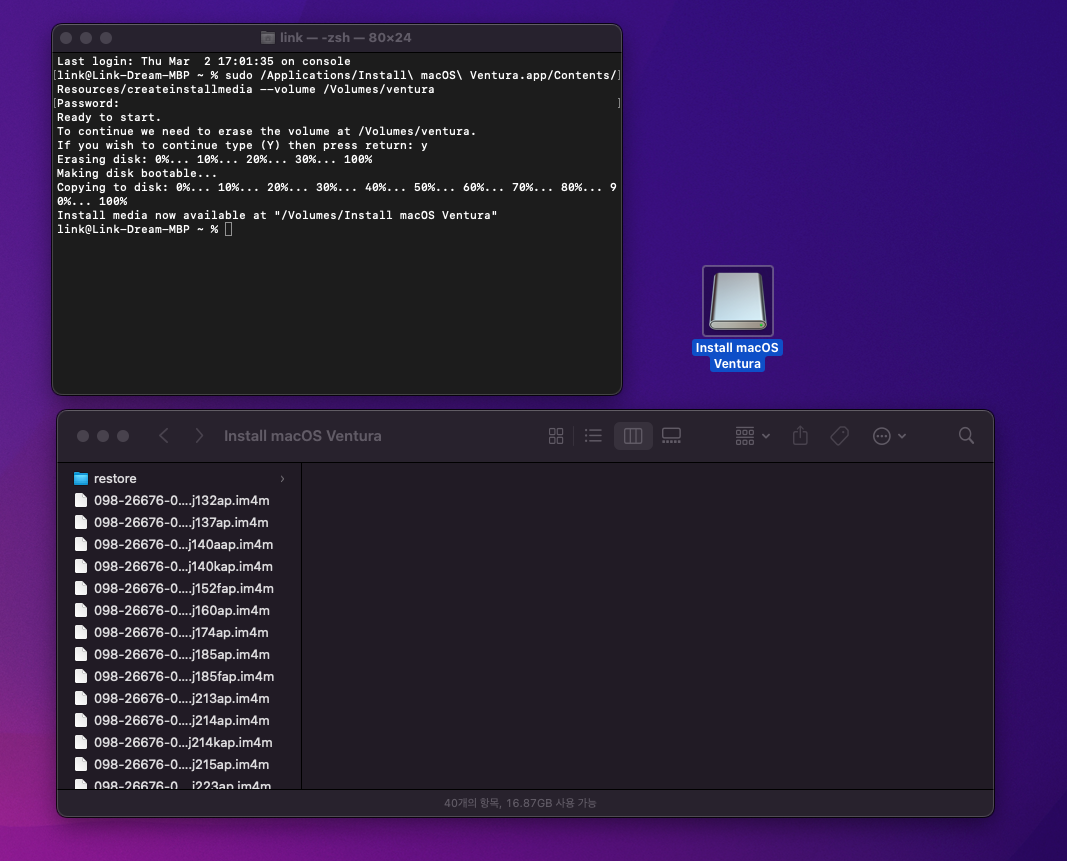The width and height of the screenshot is (1067, 861).
Task: Open the group-by options dropdown in Finder
Action: [752, 436]
